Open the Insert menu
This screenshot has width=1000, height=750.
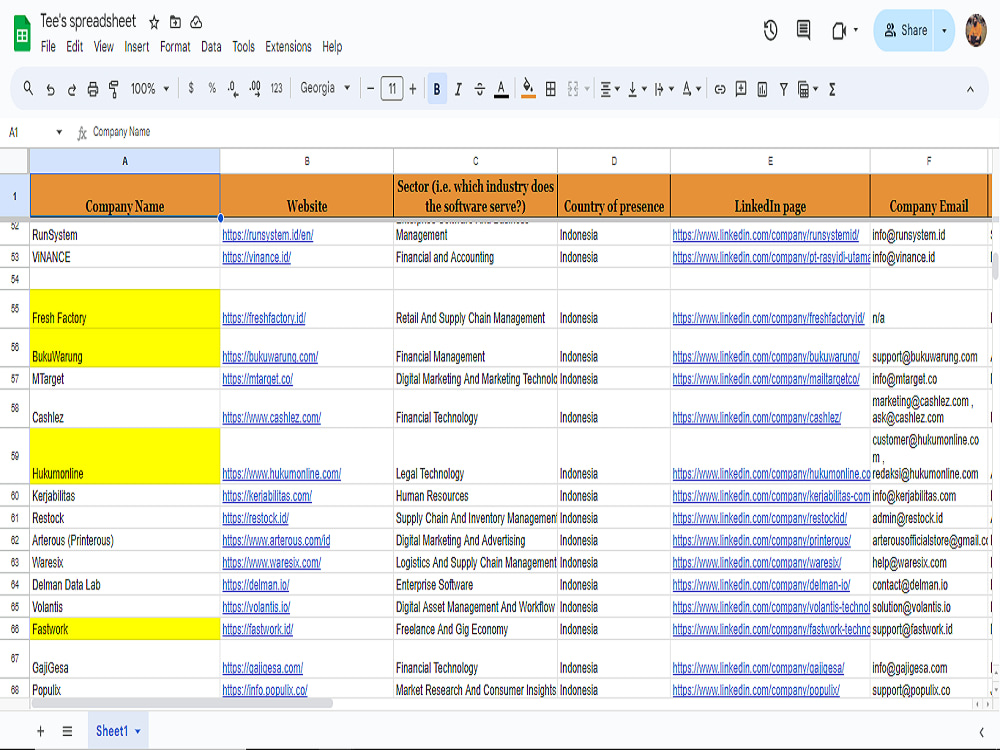click(x=136, y=47)
